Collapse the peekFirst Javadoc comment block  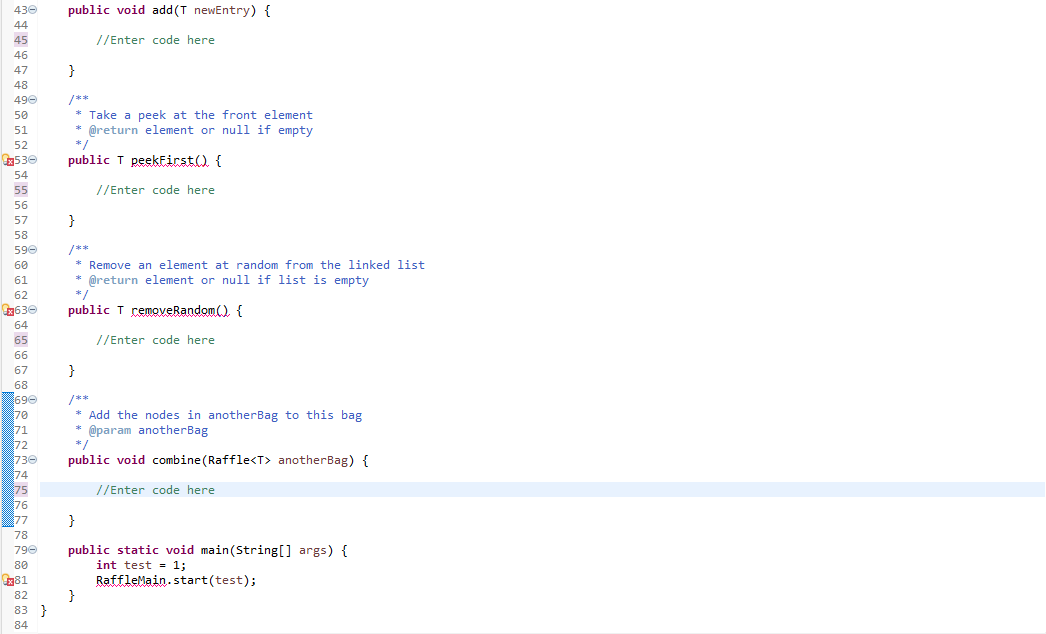31,100
